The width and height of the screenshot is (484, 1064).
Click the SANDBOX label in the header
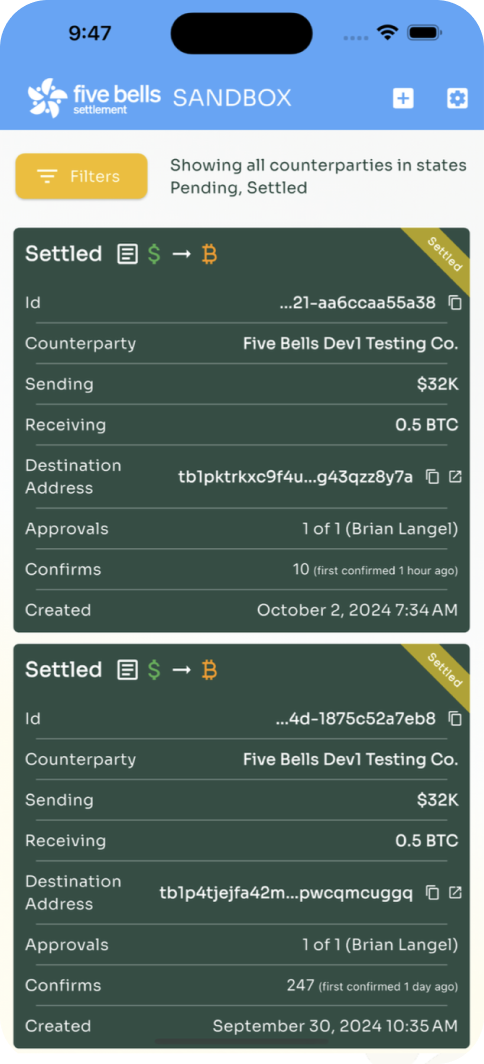232,98
